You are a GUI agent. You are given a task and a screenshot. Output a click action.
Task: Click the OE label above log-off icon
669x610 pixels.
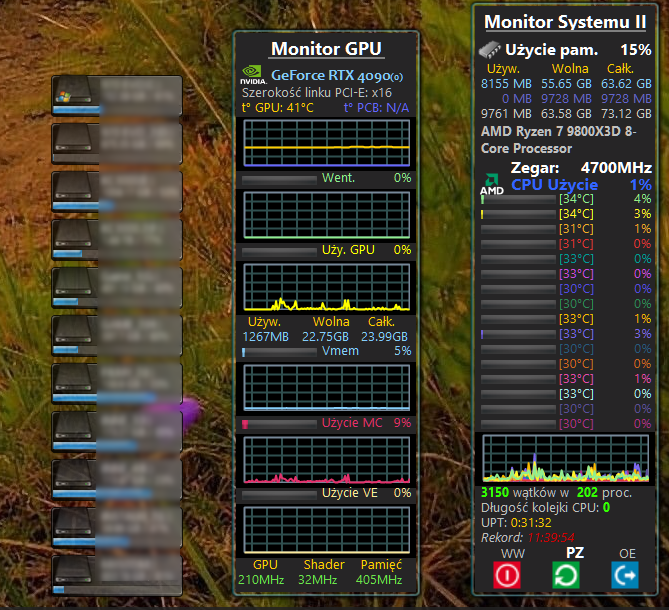point(627,554)
